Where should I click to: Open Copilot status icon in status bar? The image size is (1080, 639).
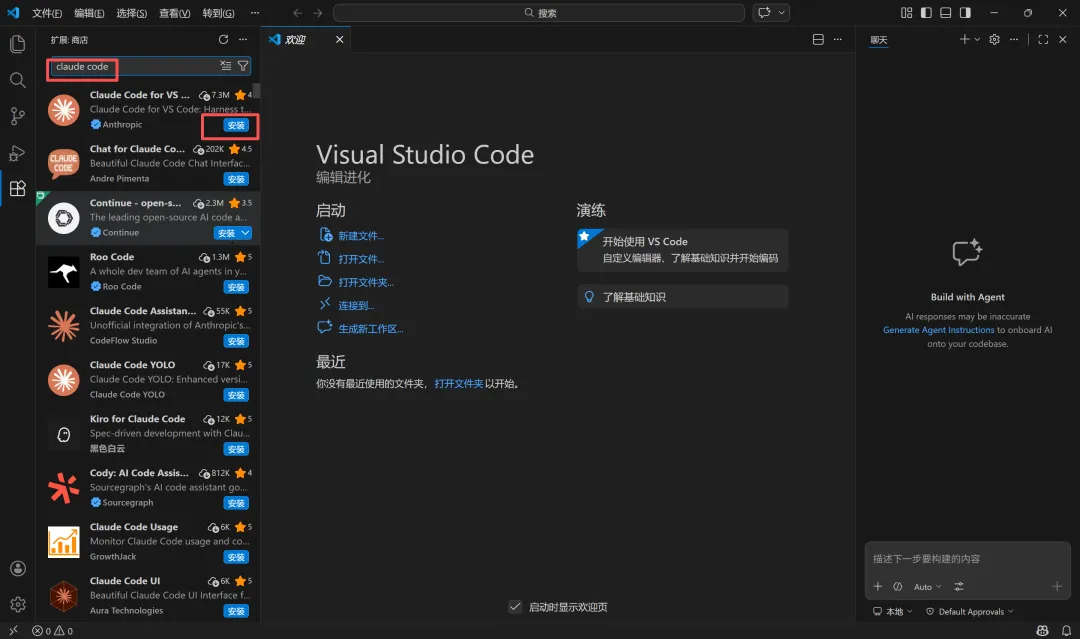point(1043,631)
